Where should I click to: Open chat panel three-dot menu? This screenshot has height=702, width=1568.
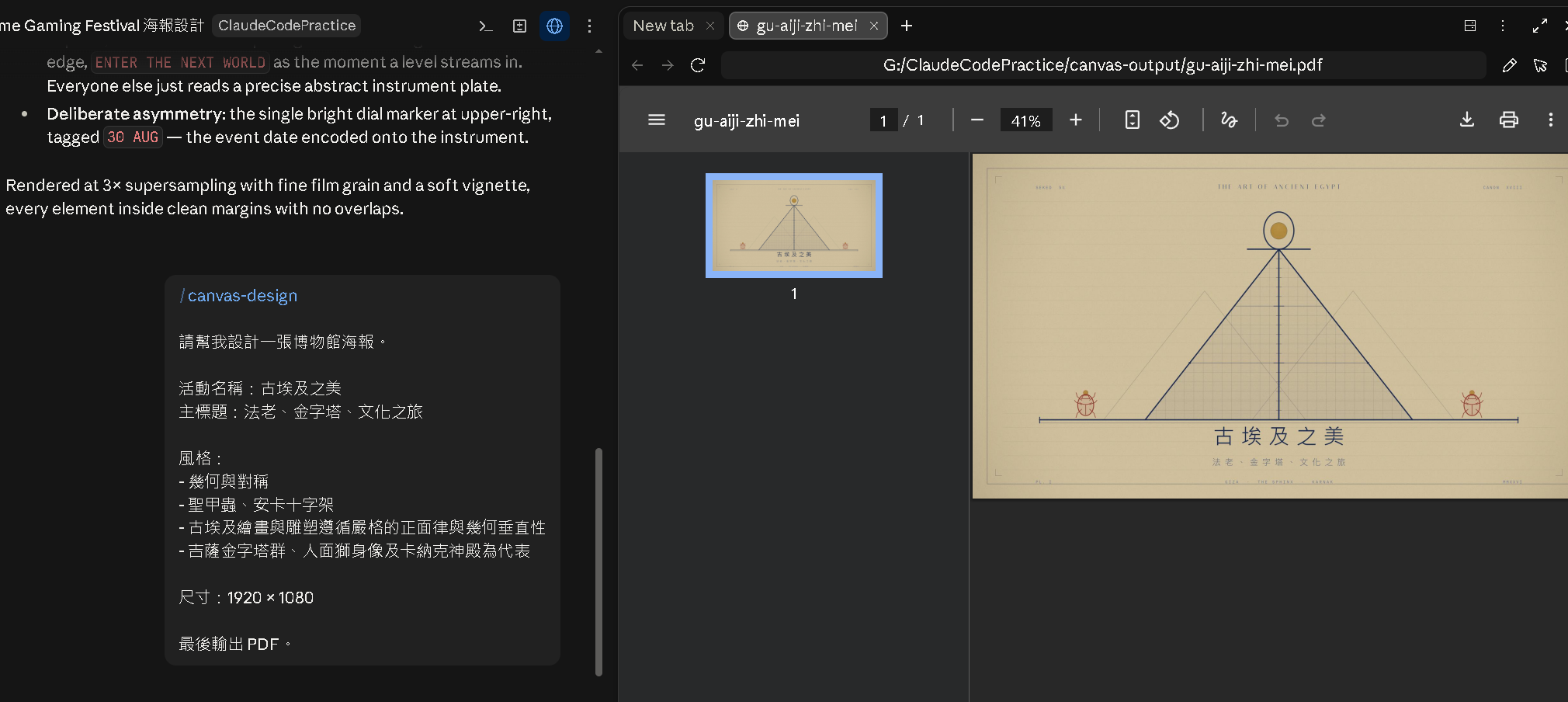tap(589, 26)
